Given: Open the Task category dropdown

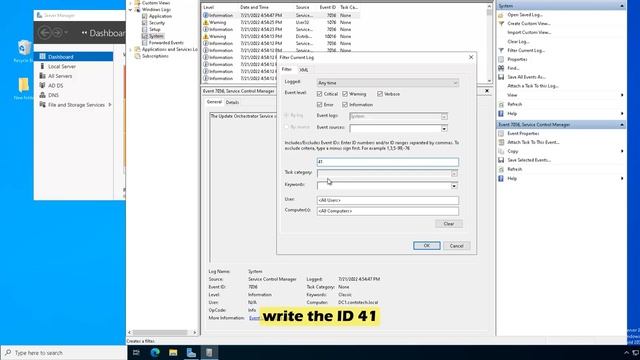Looking at the screenshot, I should [x=454, y=173].
